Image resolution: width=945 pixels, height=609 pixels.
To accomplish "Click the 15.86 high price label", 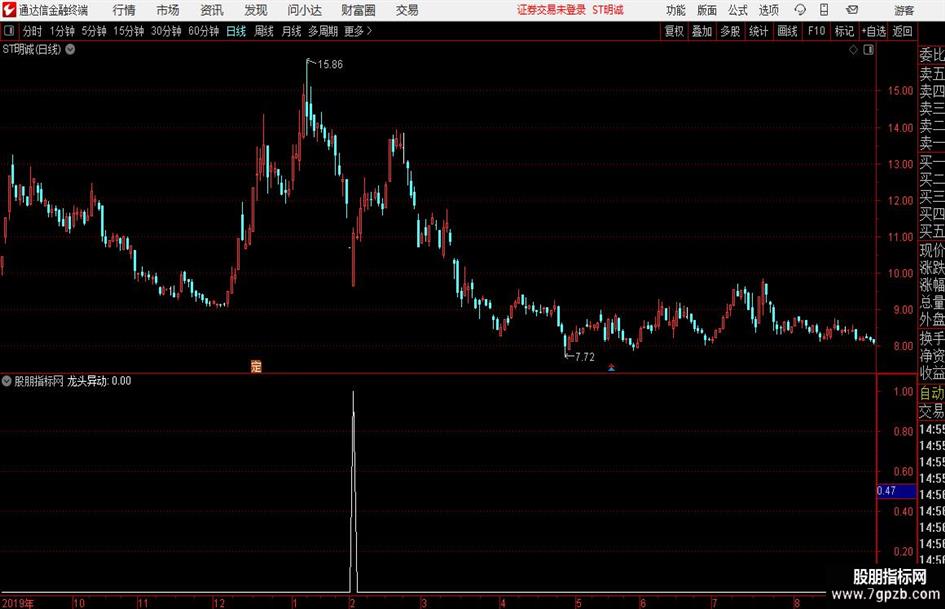I will coord(330,65).
